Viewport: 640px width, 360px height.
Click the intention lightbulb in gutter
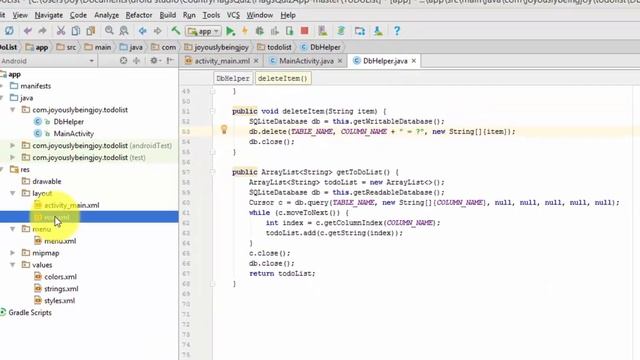click(224, 130)
